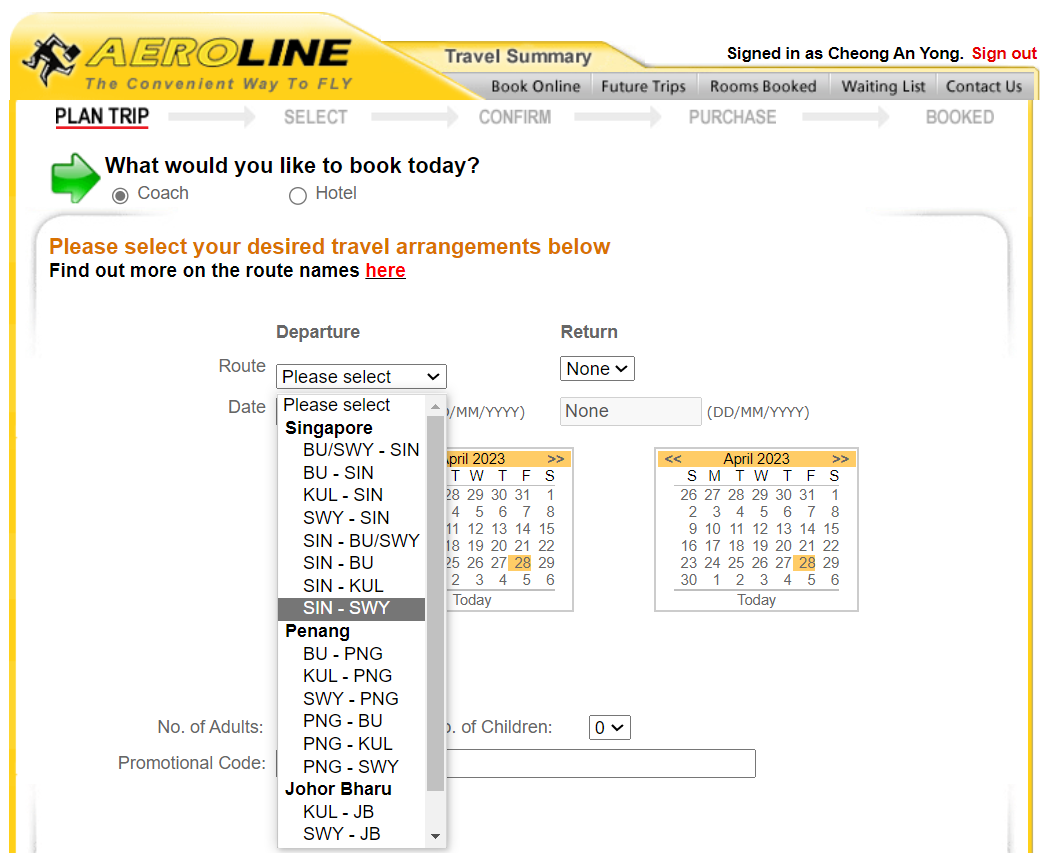Choose the SWY - SIN route
1041x853 pixels.
point(351,518)
